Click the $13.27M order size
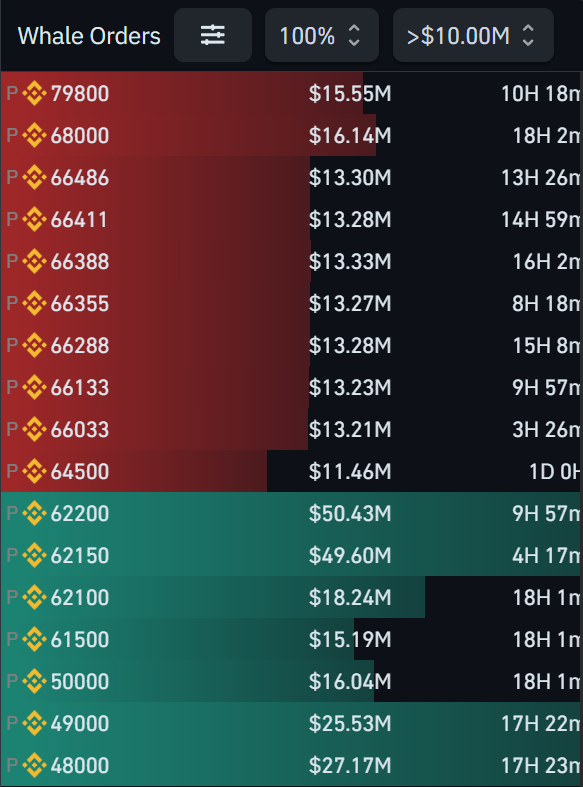583x787 pixels. pos(350,304)
